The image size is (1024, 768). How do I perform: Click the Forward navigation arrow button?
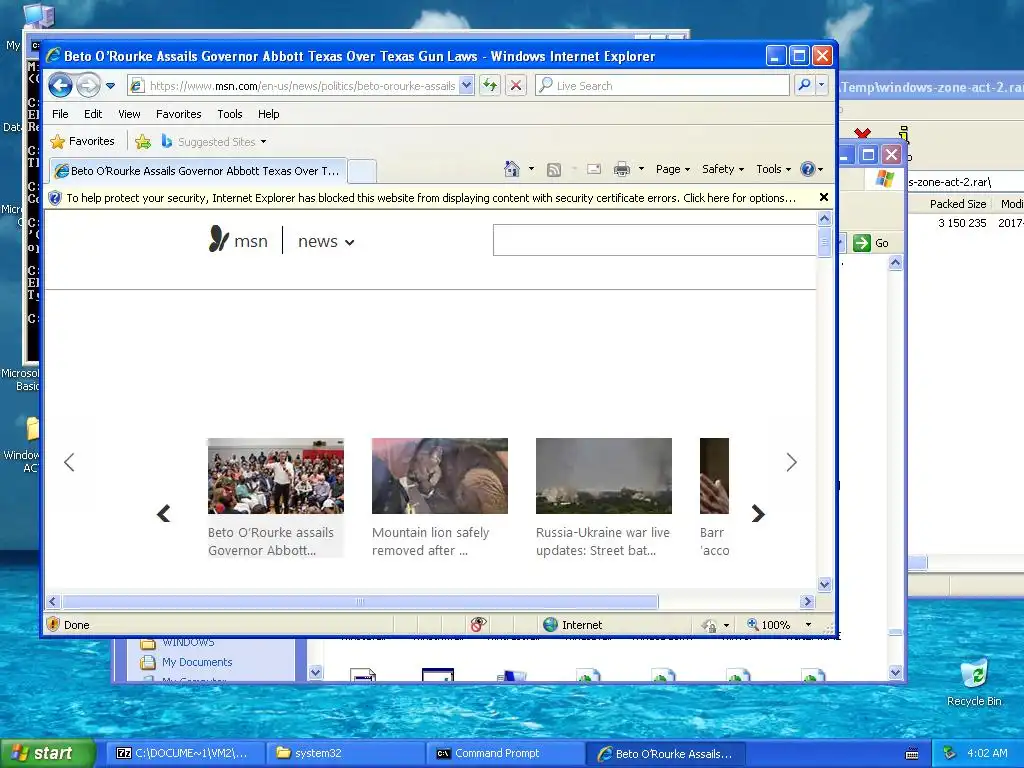(88, 86)
